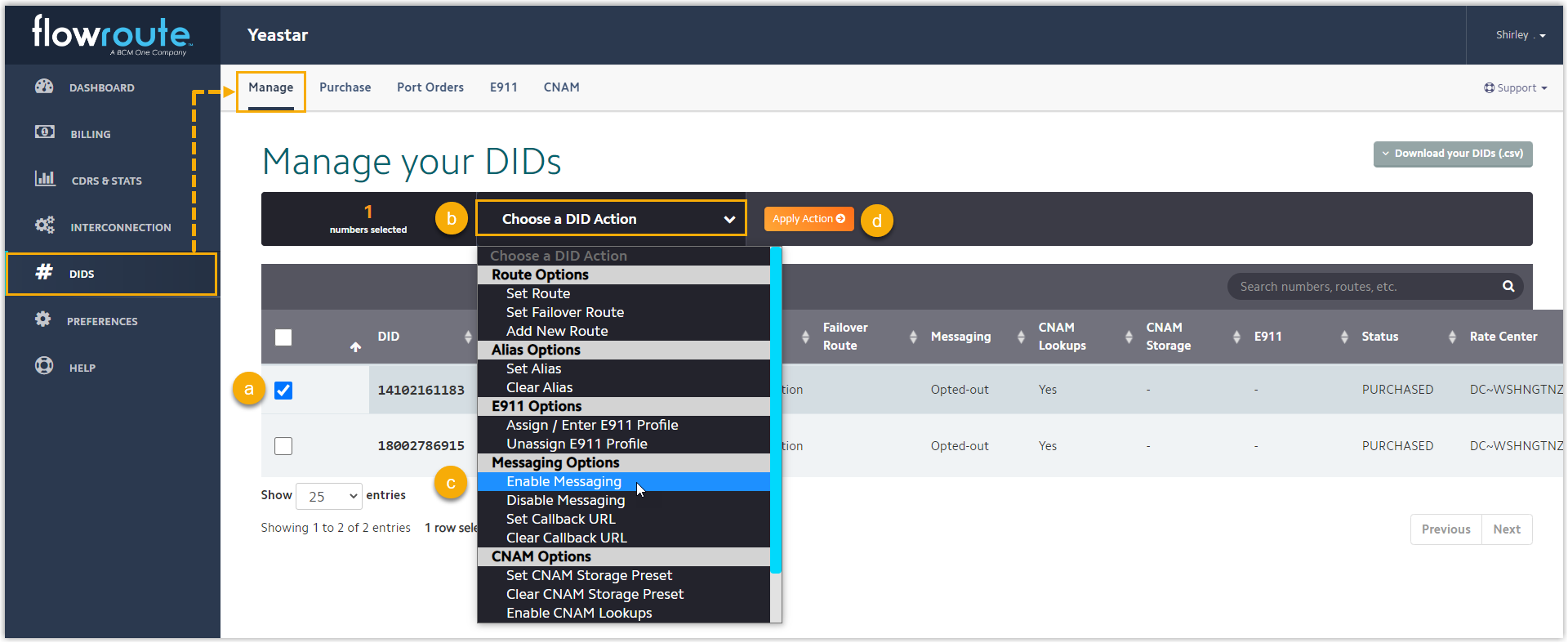
Task: Click the search magnifier icon
Action: tap(1508, 287)
